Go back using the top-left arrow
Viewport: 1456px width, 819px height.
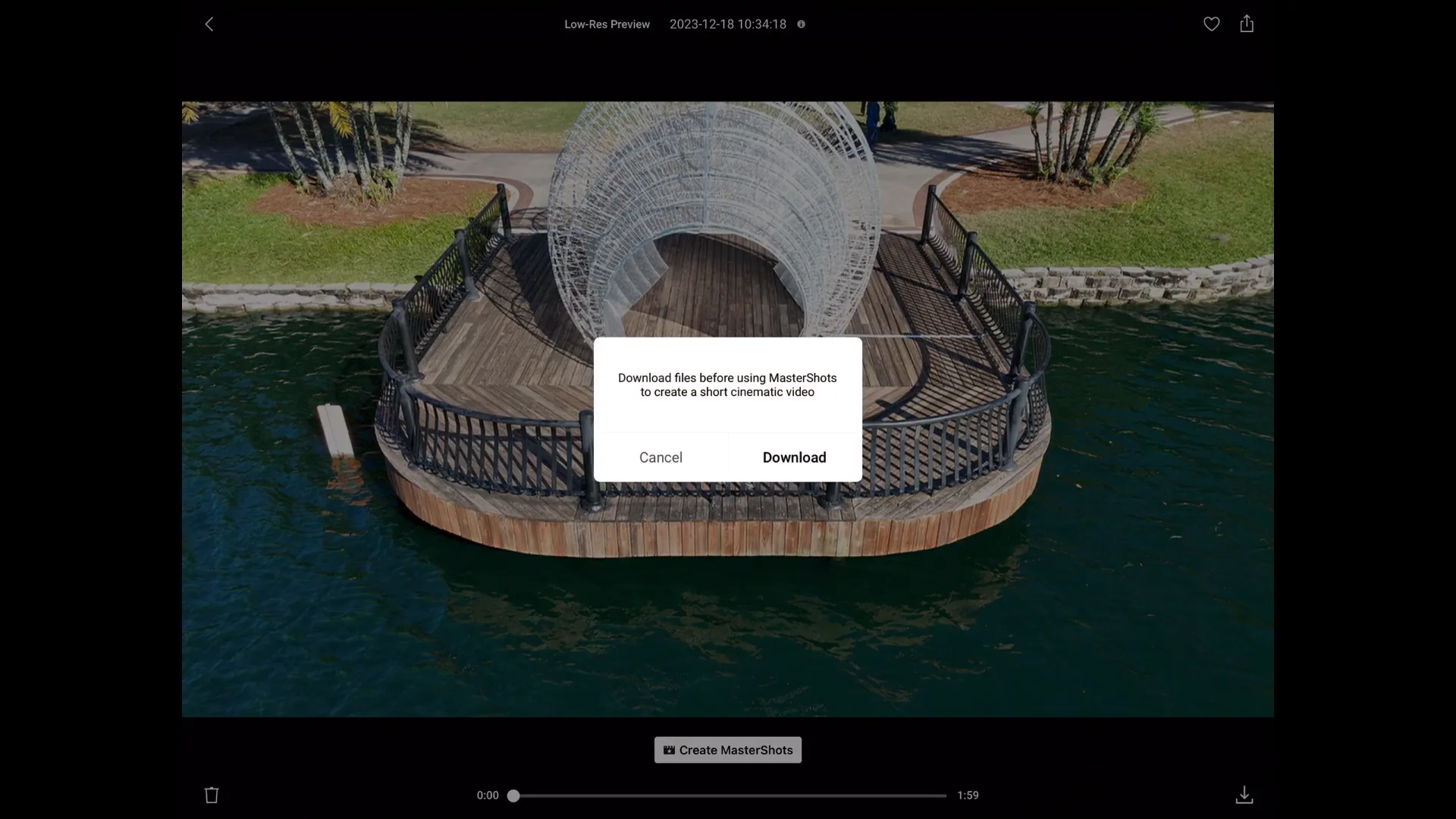[209, 24]
